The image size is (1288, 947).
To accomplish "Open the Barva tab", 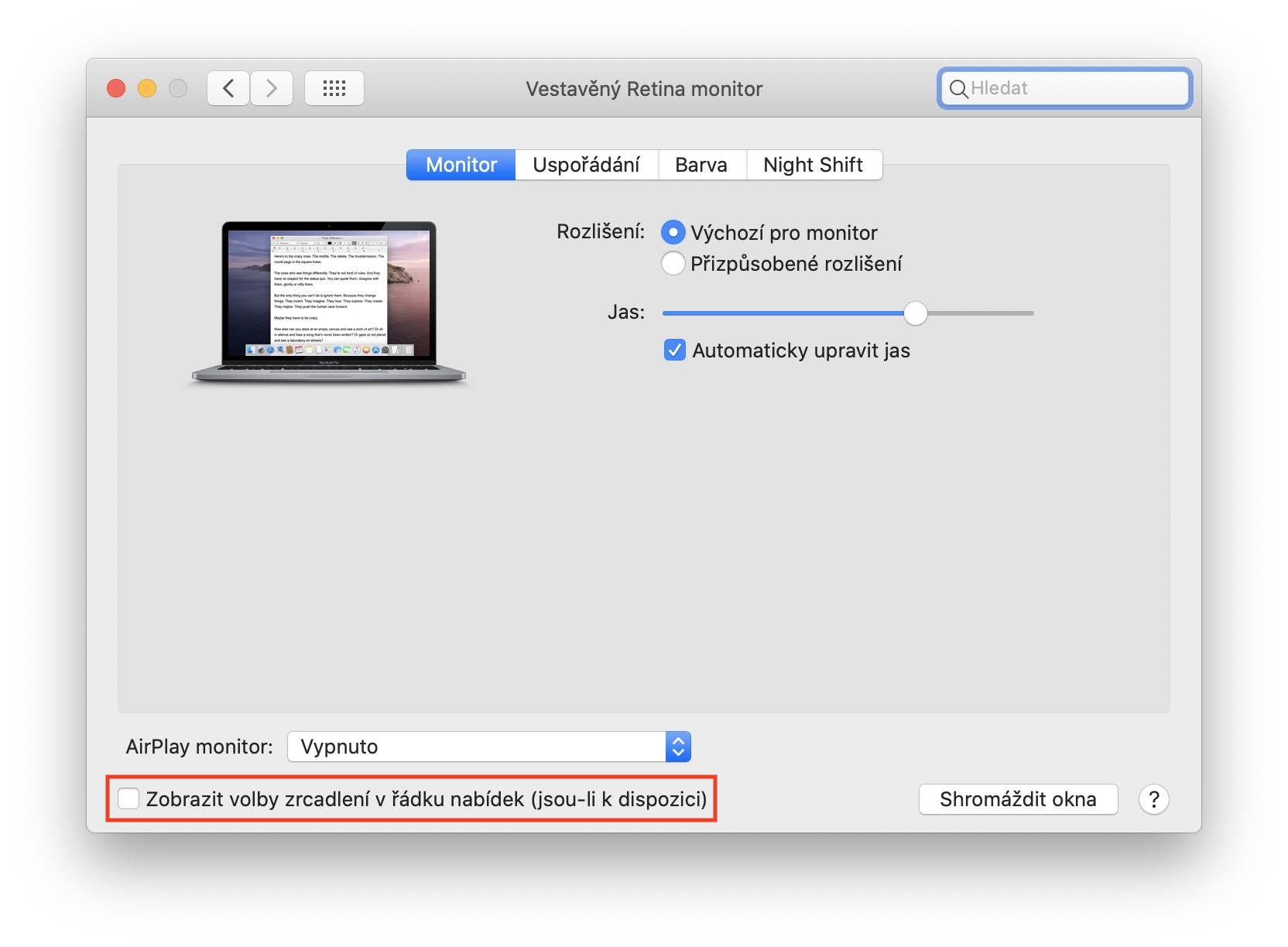I will pyautogui.click(x=701, y=165).
